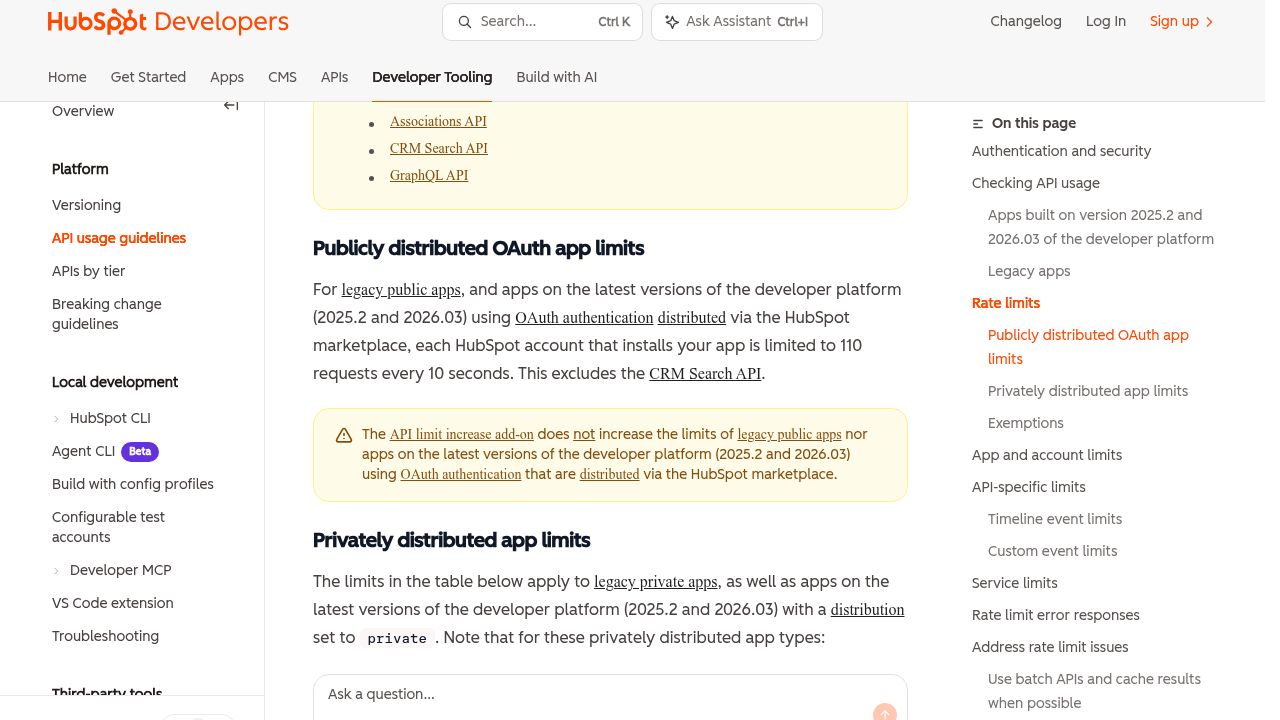Select API usage guidelines in sidebar
The height and width of the screenshot is (720, 1280).
[x=119, y=239]
